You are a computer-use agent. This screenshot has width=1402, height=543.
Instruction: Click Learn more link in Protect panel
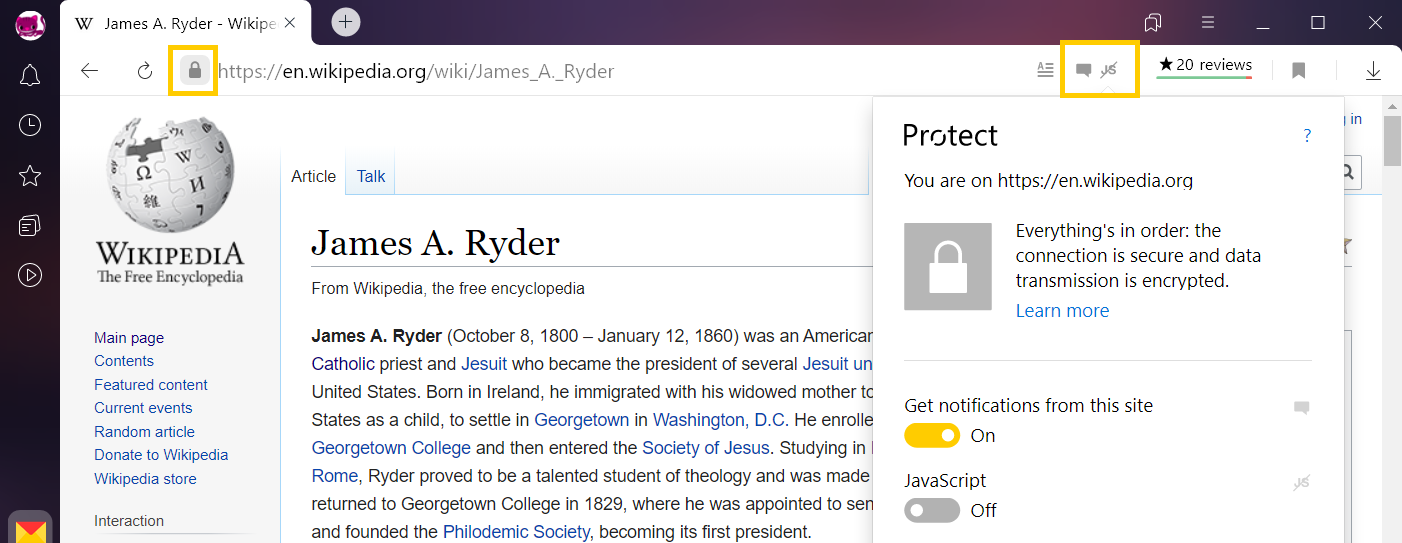[1062, 311]
